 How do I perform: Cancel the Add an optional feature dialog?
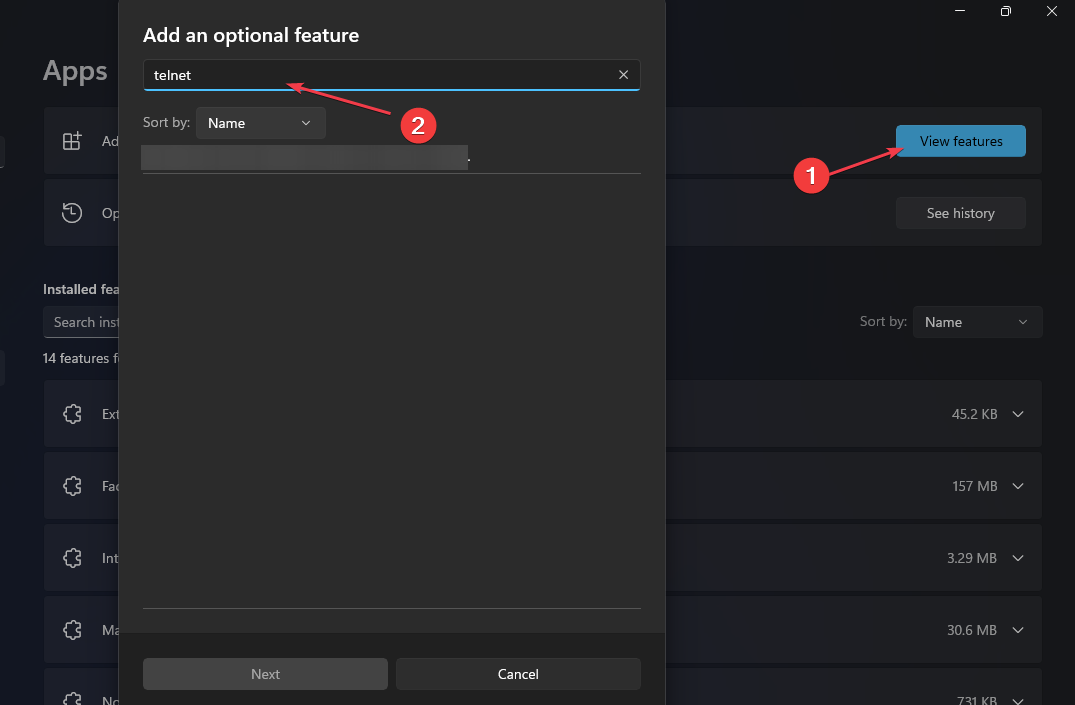tap(518, 674)
